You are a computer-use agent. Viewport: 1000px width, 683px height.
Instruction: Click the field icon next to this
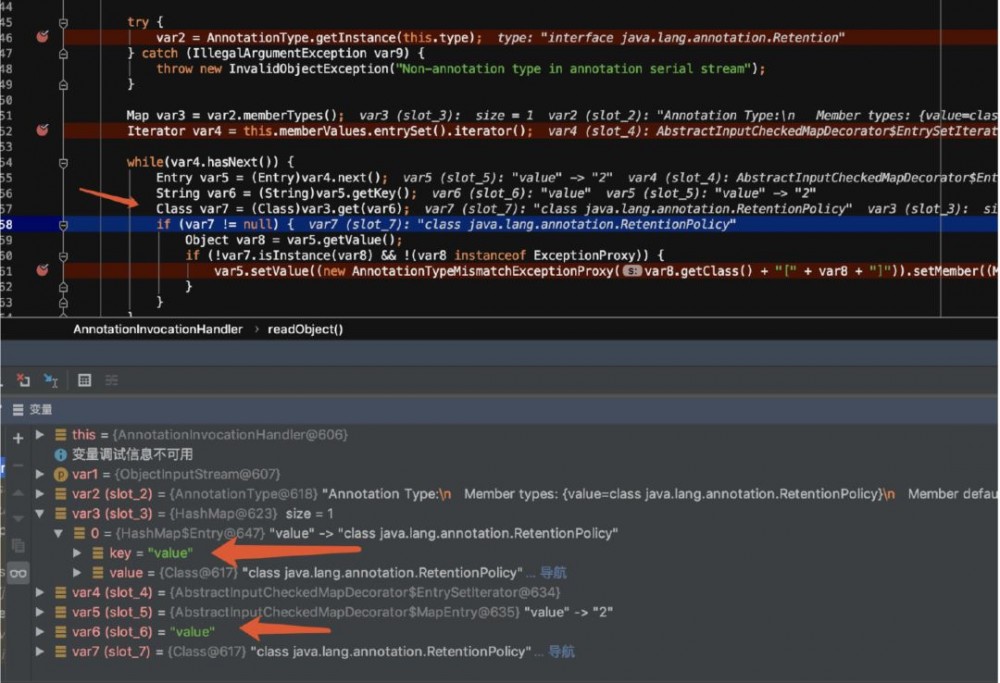tap(61, 435)
